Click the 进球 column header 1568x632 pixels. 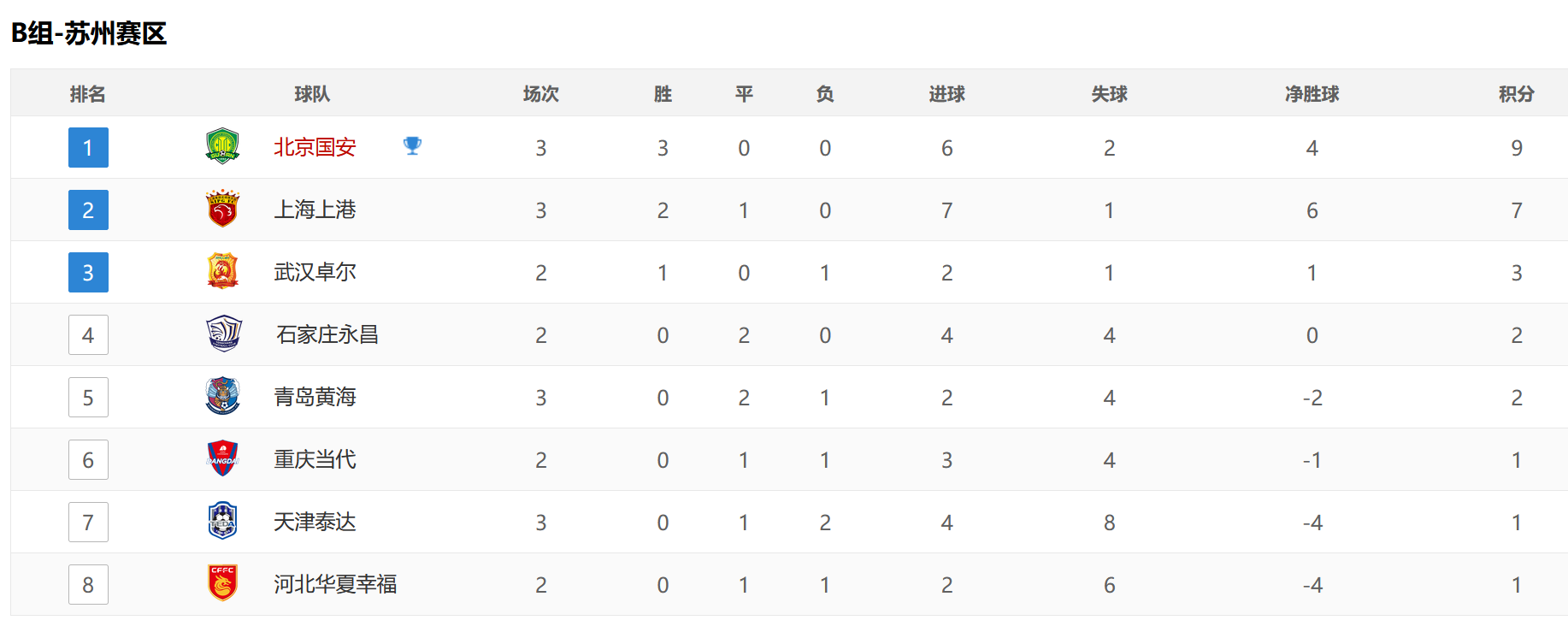946,93
